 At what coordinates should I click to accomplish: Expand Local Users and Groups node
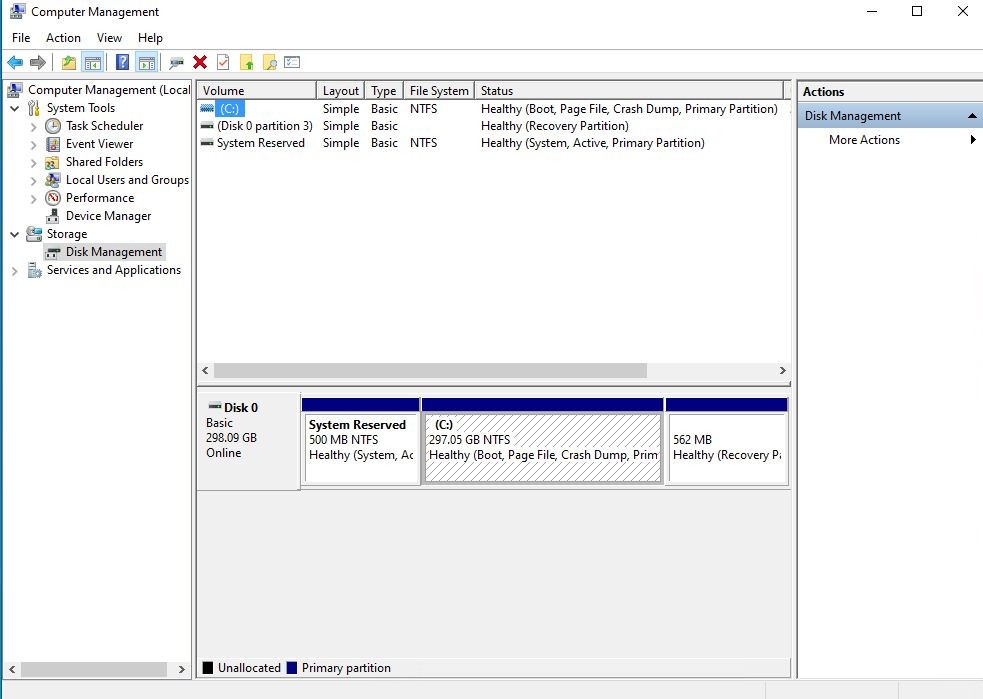click(x=33, y=181)
